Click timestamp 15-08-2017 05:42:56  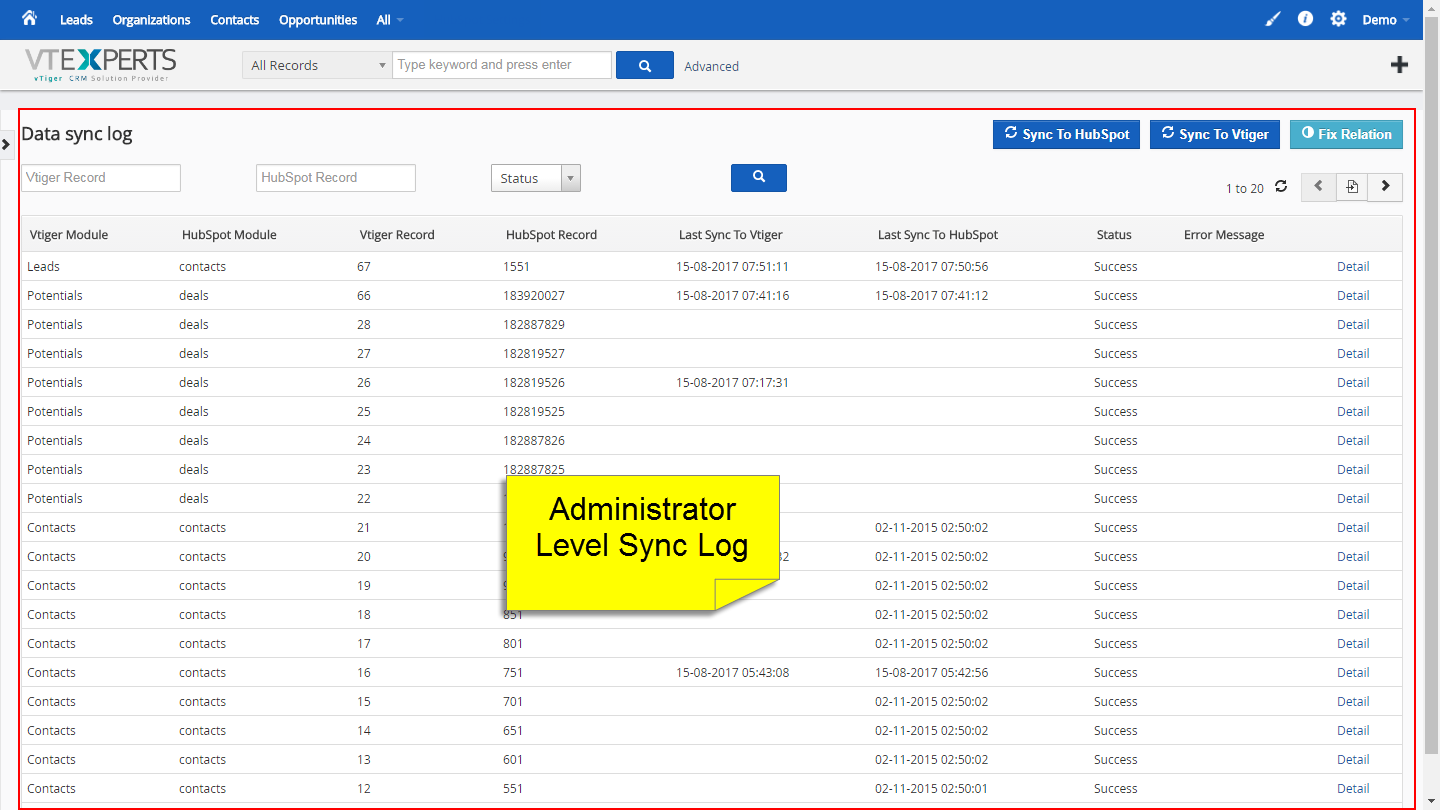932,672
